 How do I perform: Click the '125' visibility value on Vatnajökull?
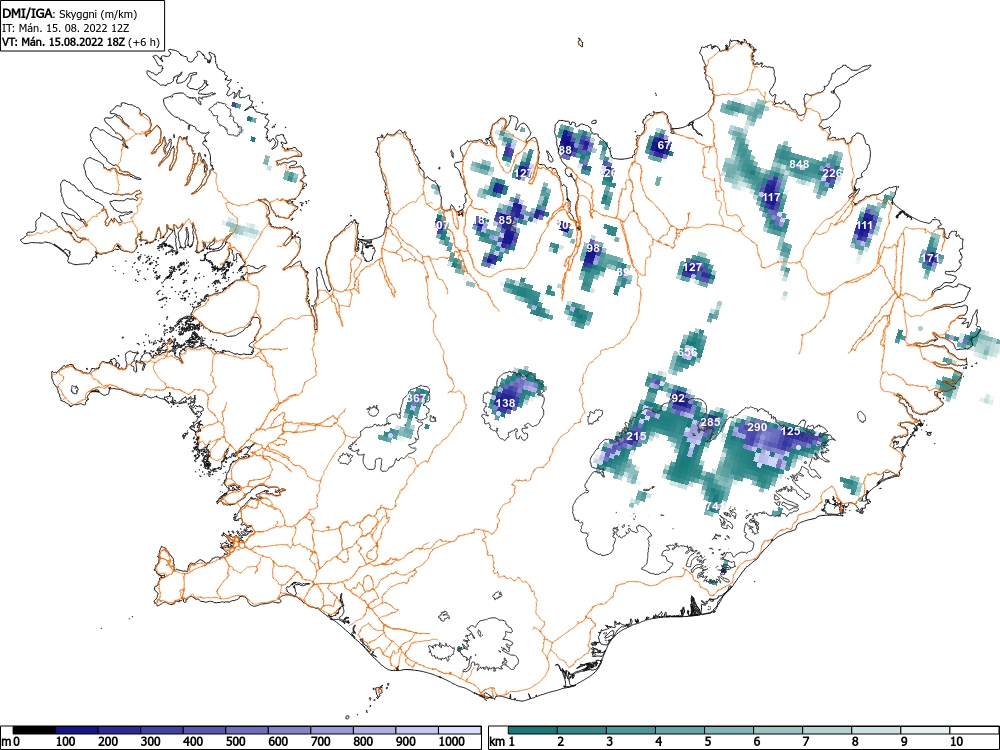coord(790,431)
